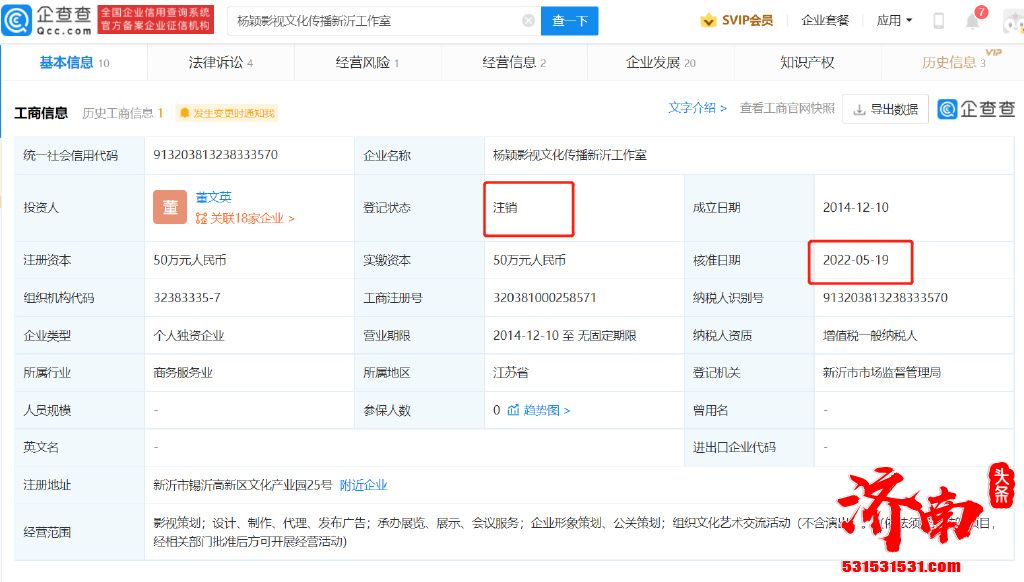Switch to the 法律诉讼 tab

click(220, 62)
